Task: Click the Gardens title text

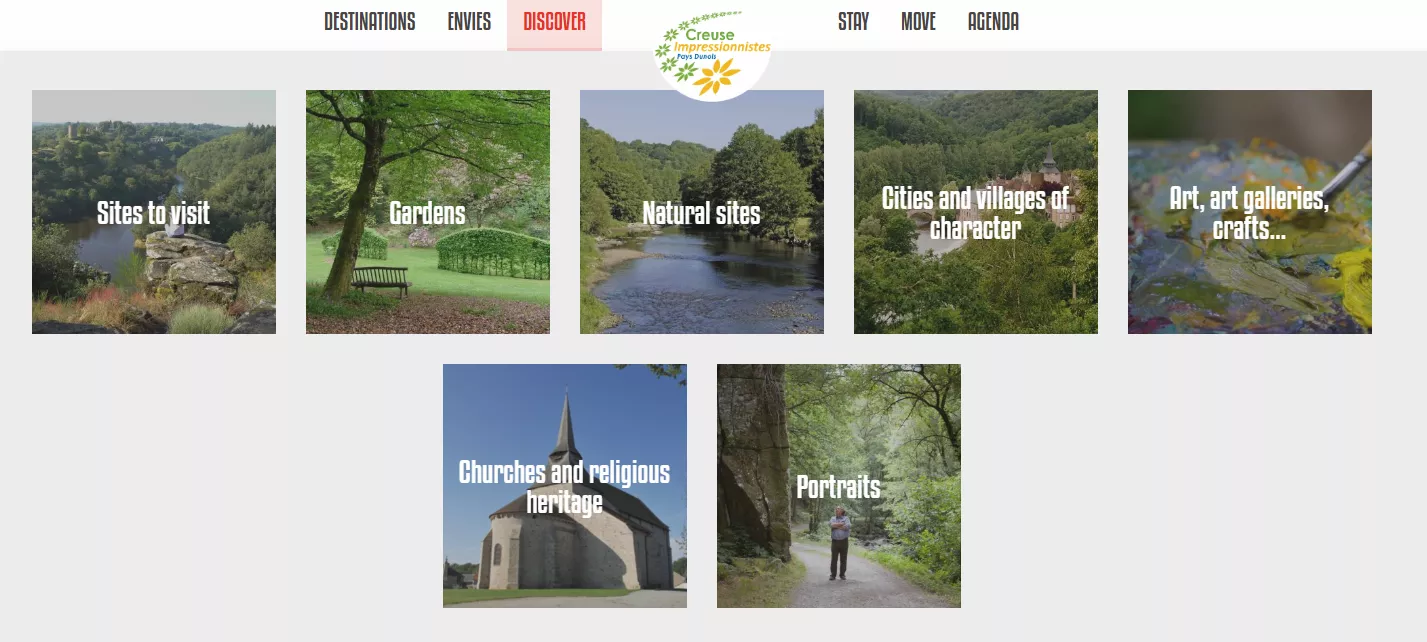Action: point(428,213)
